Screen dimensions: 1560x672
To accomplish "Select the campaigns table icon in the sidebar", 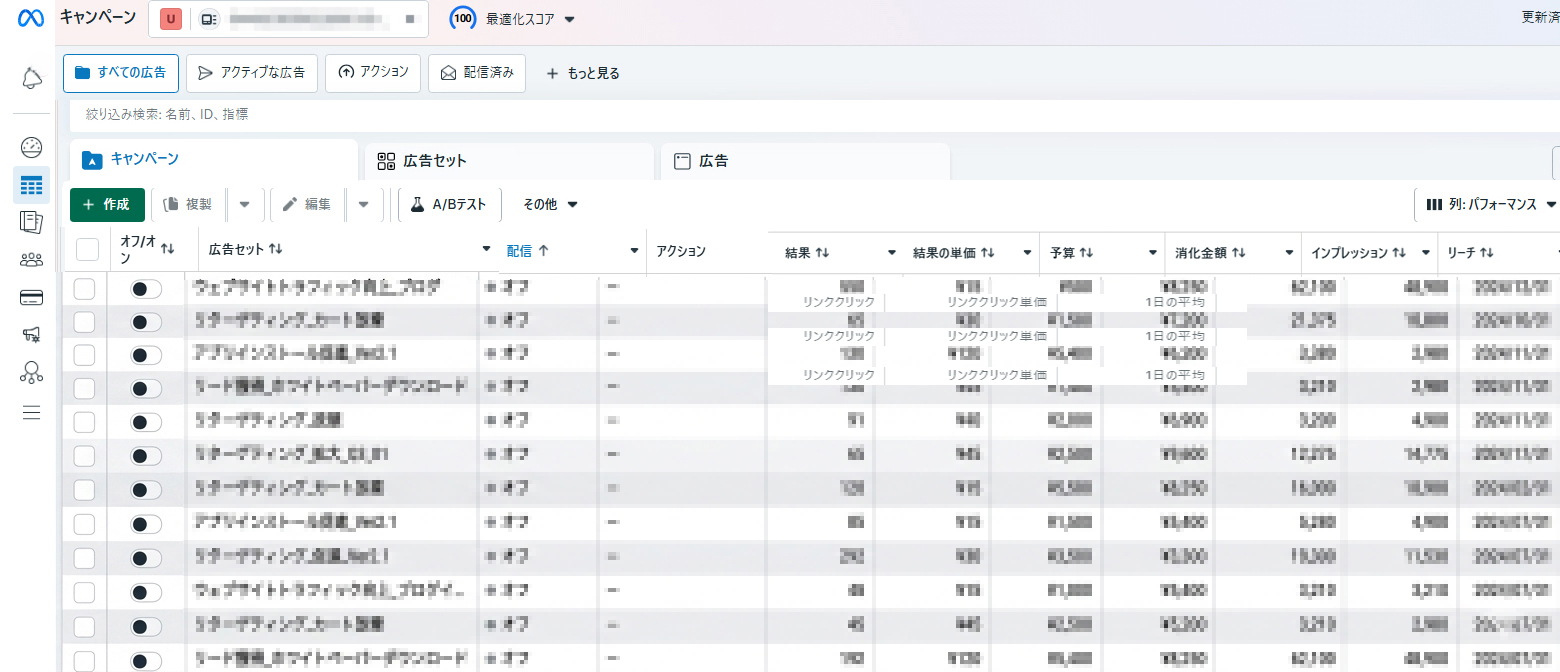I will click(x=31, y=185).
